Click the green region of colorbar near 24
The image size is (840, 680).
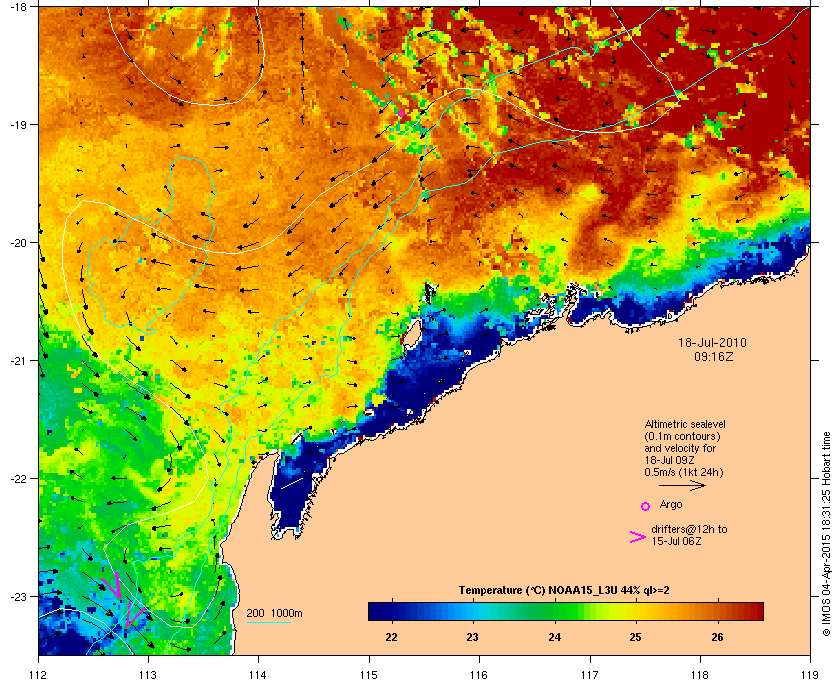pyautogui.click(x=556, y=611)
